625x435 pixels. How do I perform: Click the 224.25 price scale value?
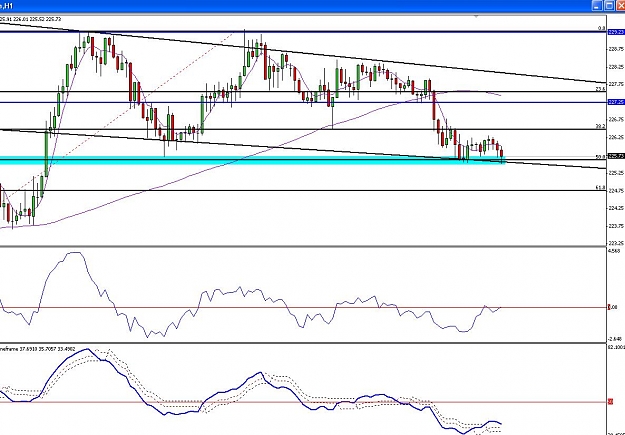pyautogui.click(x=616, y=208)
